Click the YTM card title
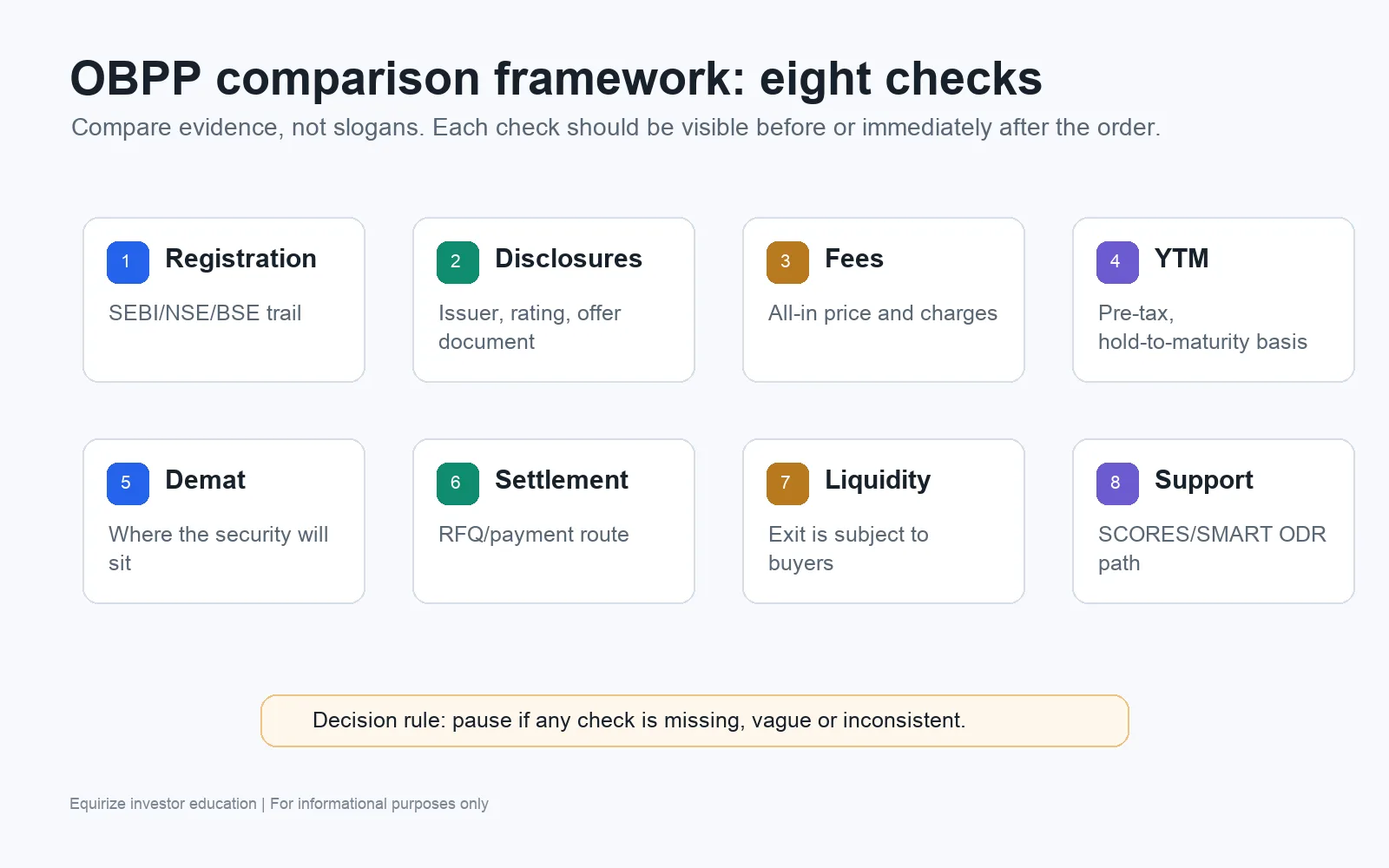 click(1182, 259)
